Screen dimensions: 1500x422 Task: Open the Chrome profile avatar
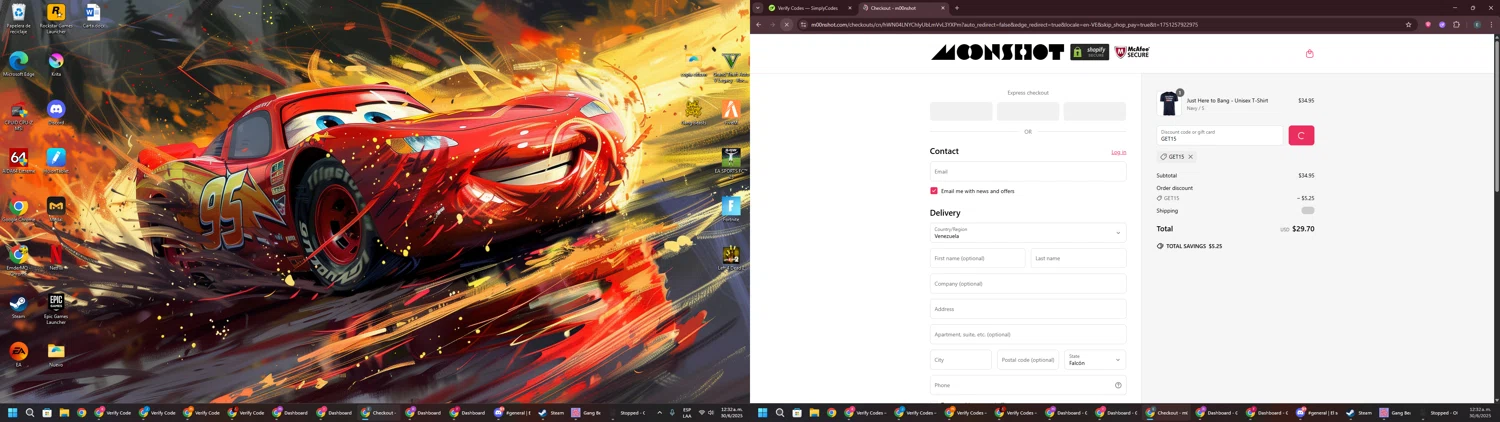click(1476, 25)
